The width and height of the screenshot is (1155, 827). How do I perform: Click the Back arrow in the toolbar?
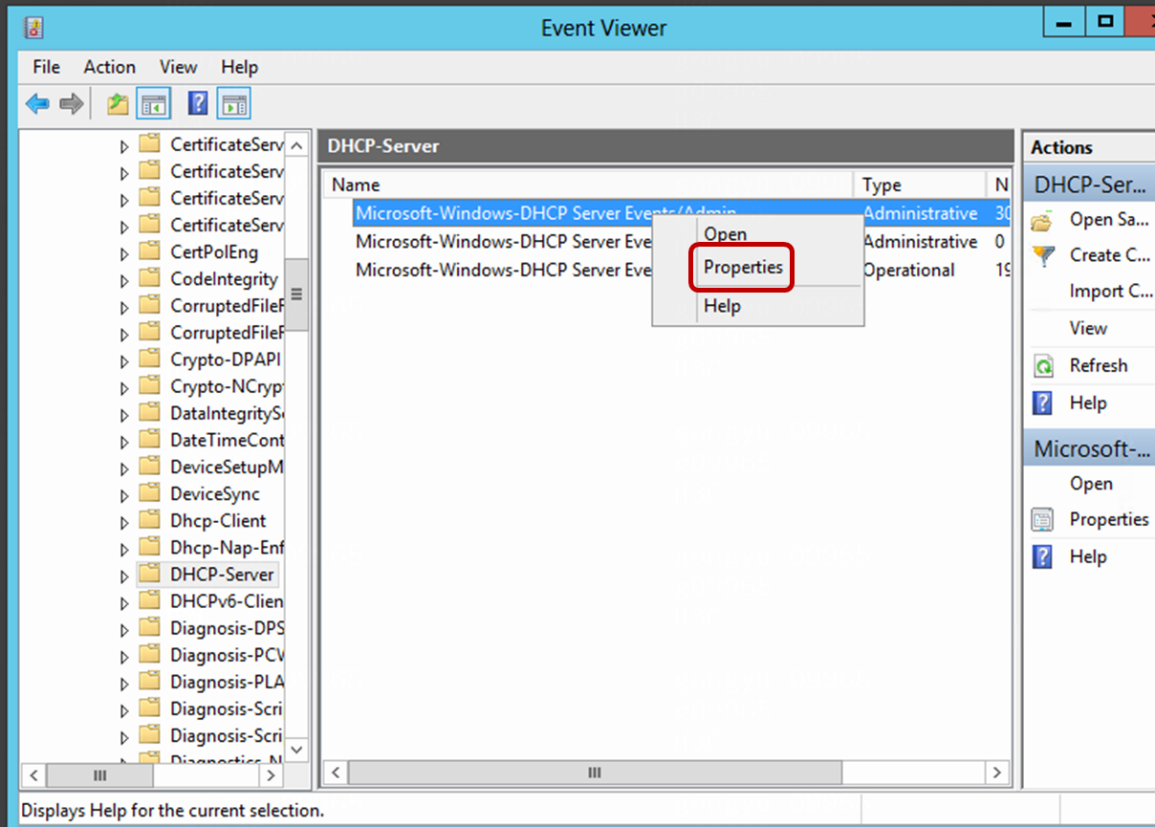click(38, 104)
